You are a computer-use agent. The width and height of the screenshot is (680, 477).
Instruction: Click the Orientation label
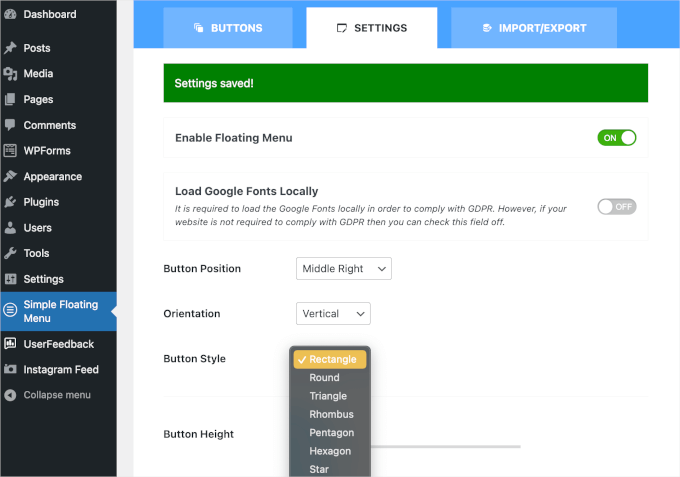click(x=192, y=314)
